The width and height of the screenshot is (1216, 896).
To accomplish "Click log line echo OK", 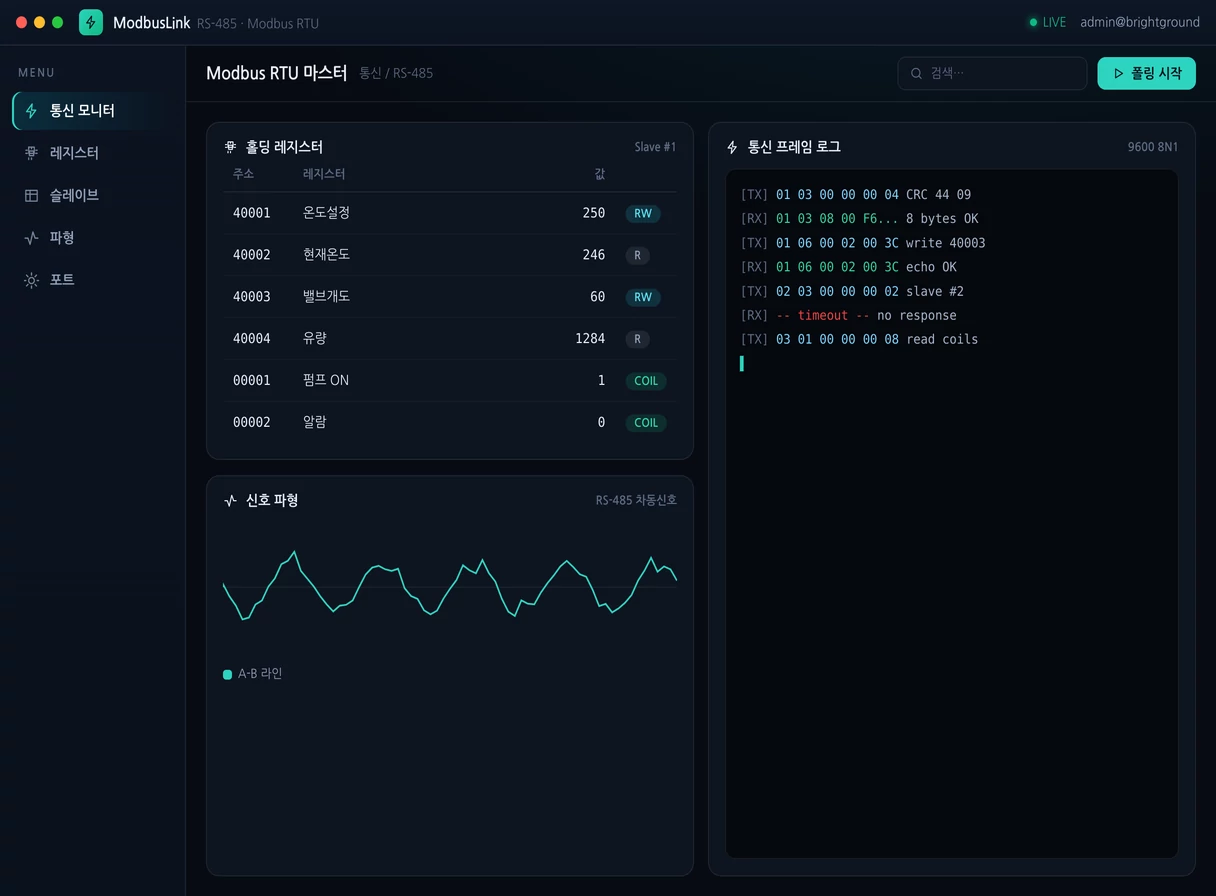I will pyautogui.click(x=849, y=267).
